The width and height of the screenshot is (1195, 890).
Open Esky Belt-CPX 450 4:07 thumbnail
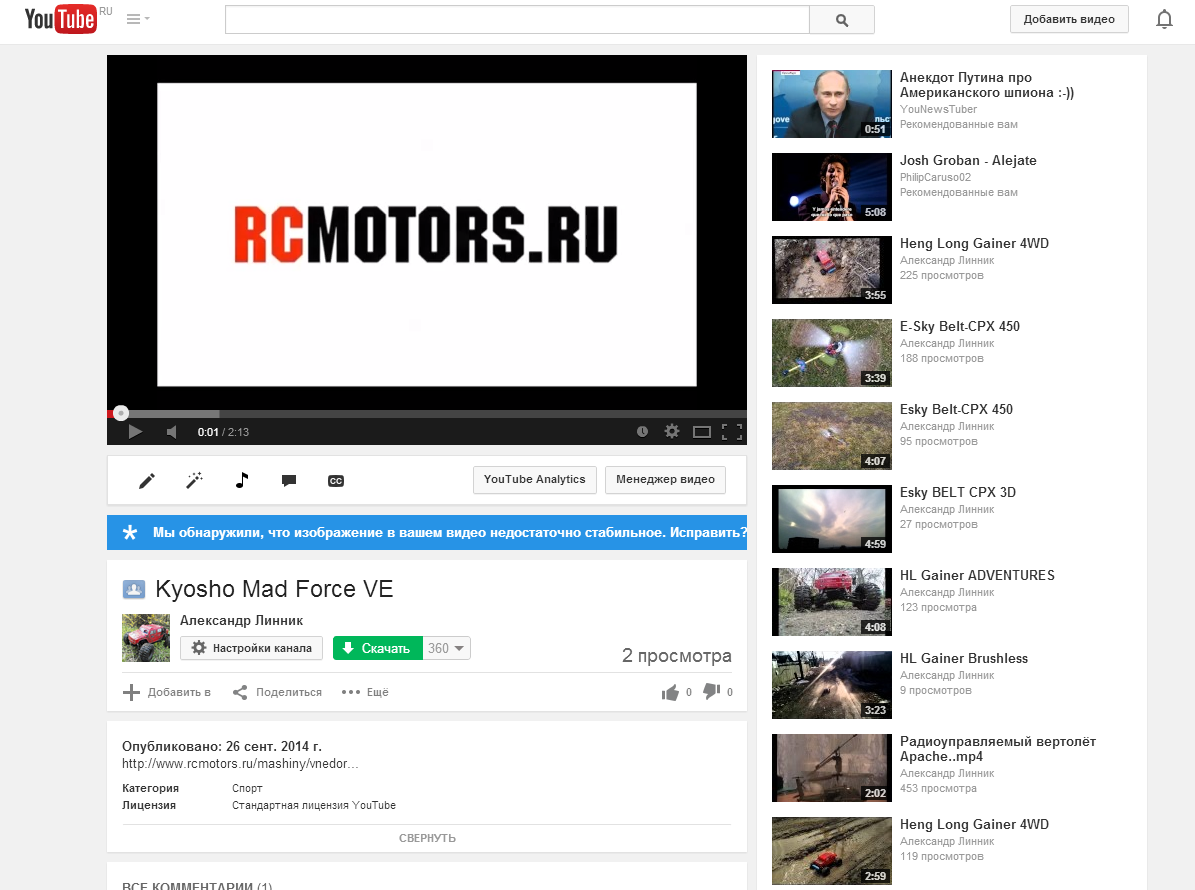[831, 436]
